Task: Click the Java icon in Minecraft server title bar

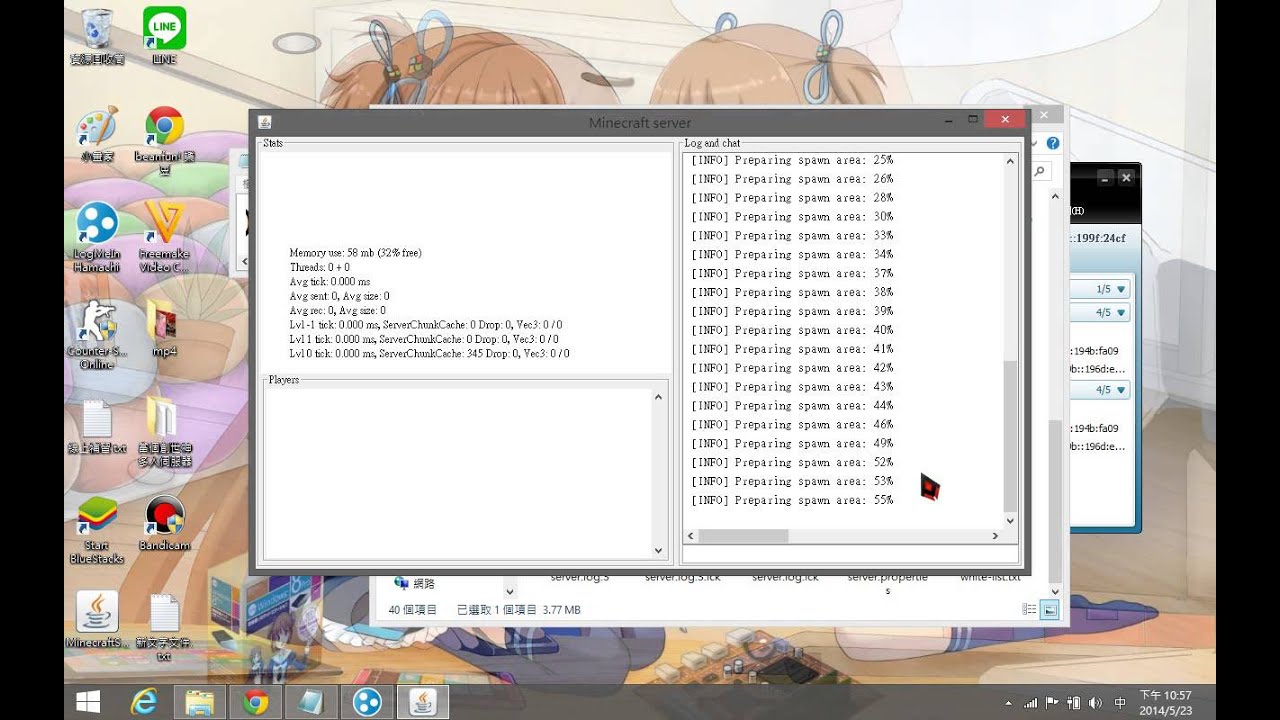Action: point(265,122)
